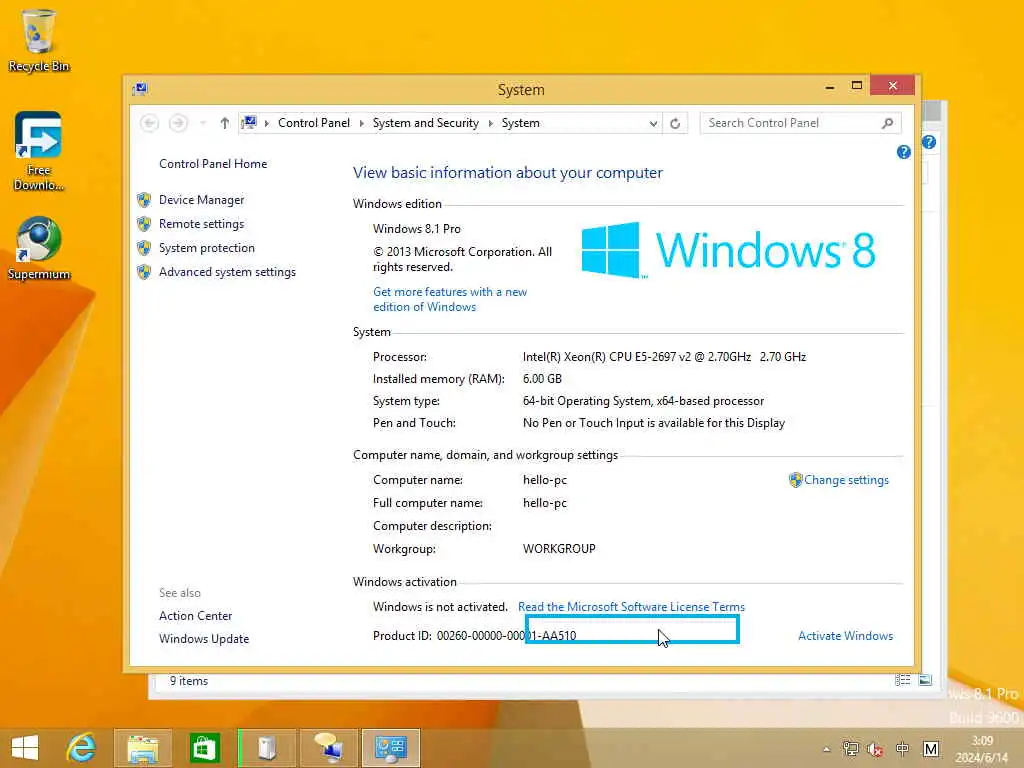Switch to the network computers taskbar app
The width and height of the screenshot is (1024, 768).
(328, 748)
